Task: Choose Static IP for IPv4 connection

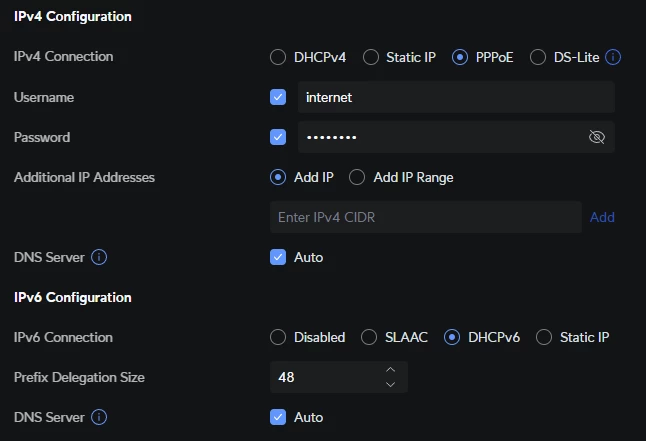Action: coord(371,57)
